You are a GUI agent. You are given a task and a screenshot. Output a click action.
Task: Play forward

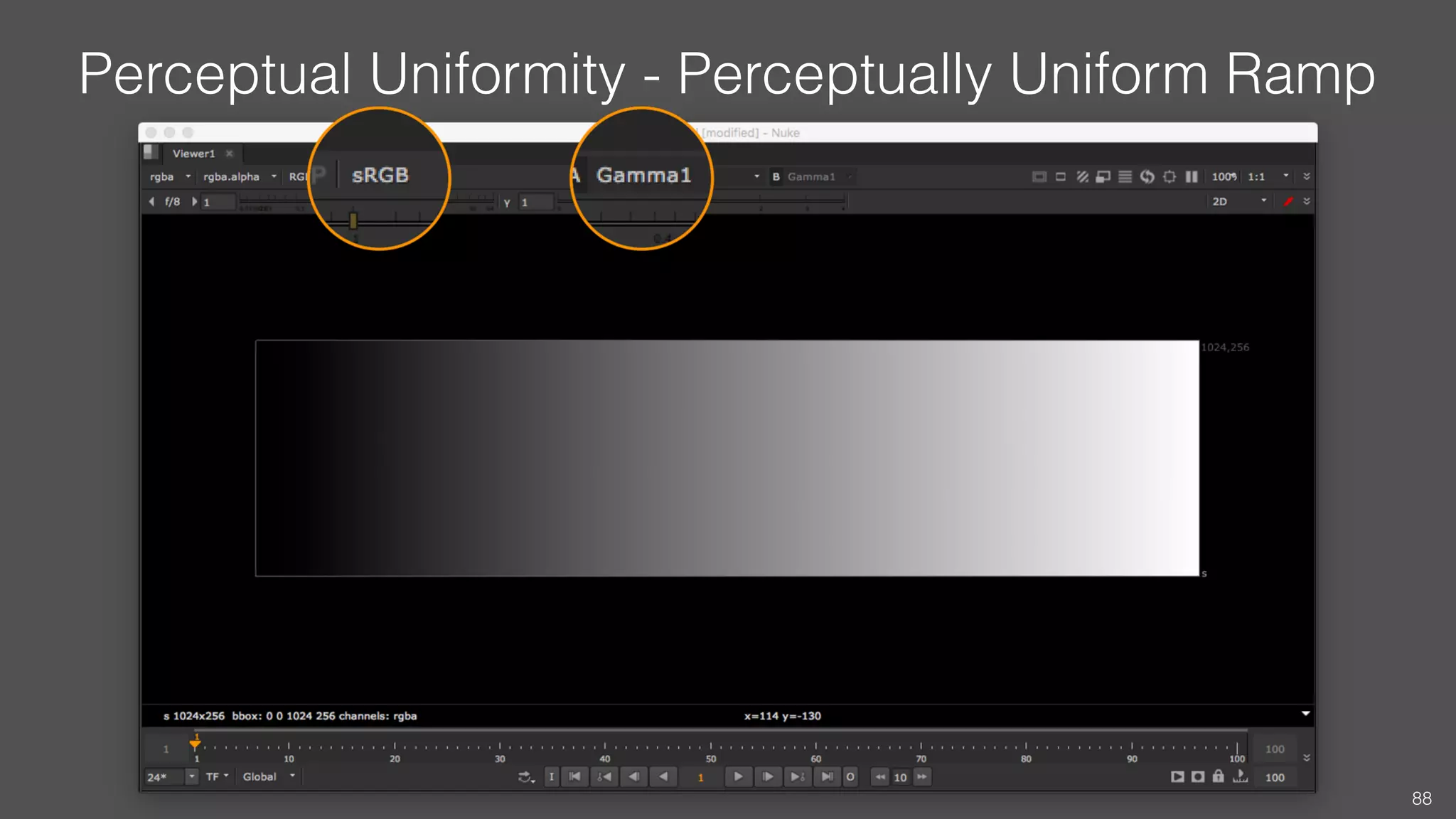(x=738, y=777)
